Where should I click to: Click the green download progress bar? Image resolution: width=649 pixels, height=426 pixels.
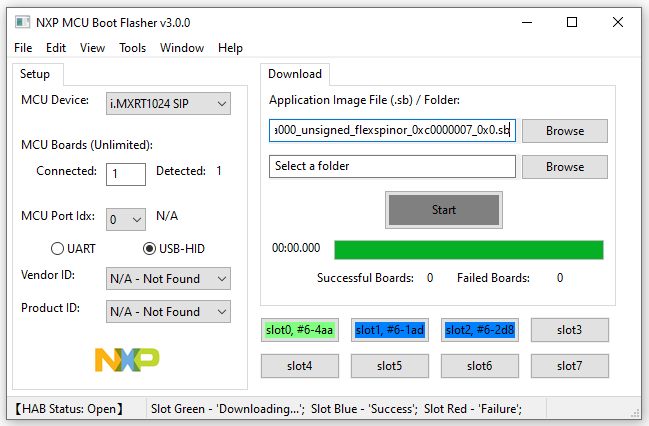point(469,250)
